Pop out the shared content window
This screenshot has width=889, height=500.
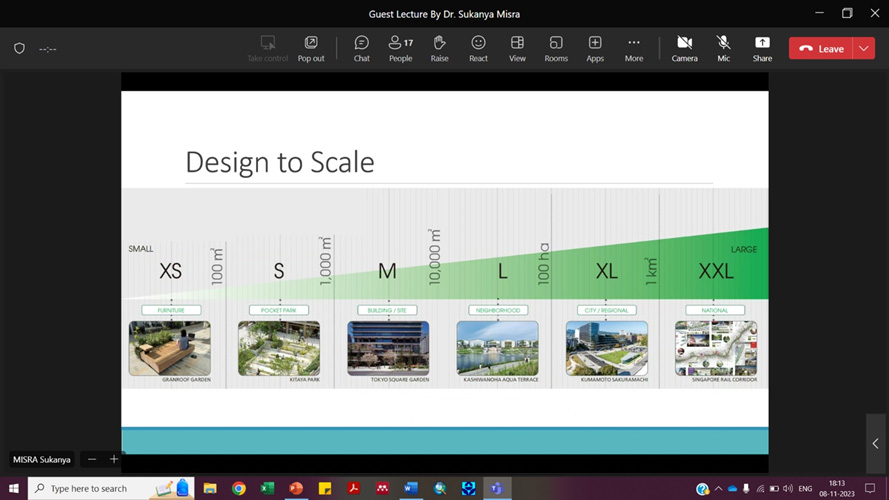point(311,48)
